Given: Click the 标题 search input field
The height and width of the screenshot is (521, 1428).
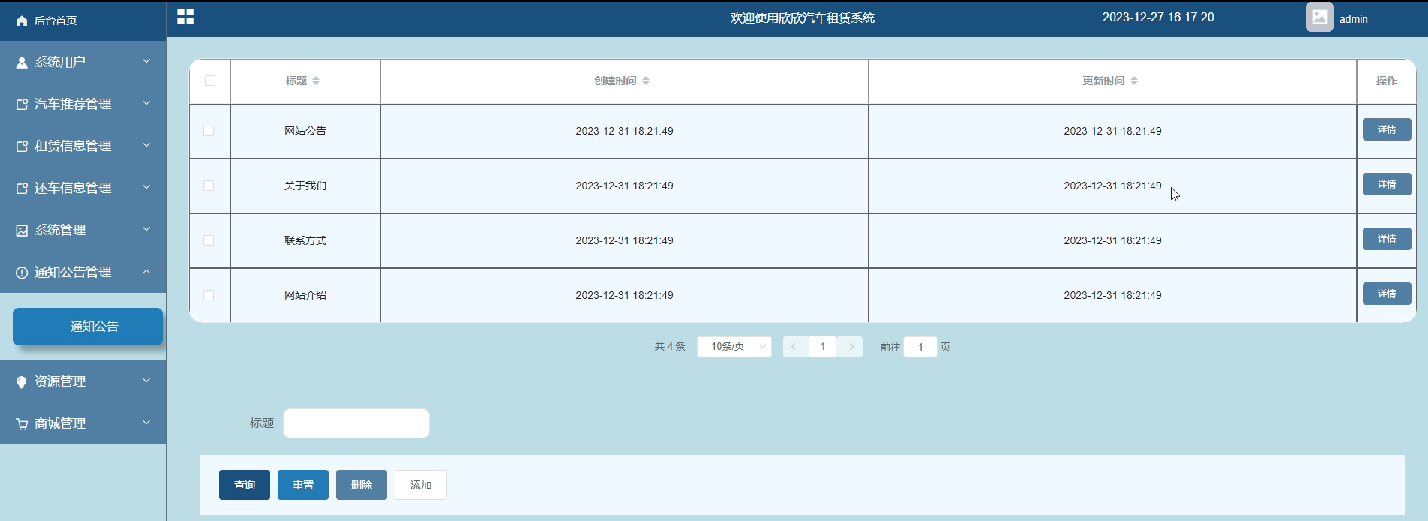Looking at the screenshot, I should coord(356,423).
